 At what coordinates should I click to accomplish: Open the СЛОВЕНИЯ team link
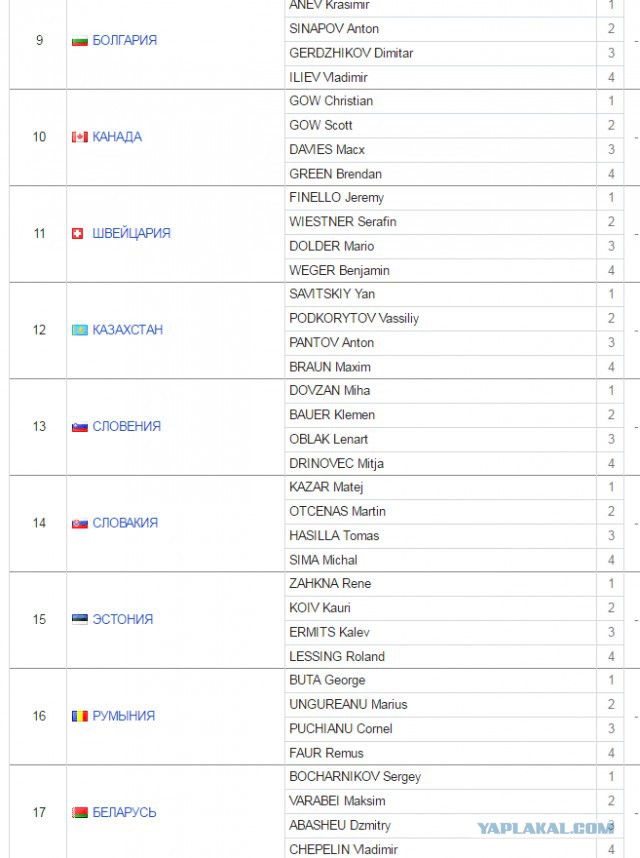[126, 426]
